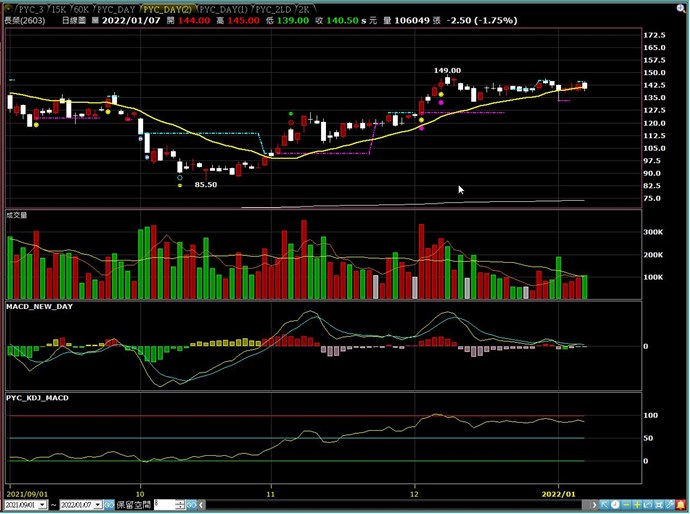This screenshot has height=514, width=690.
Task: Click the MACD_NEW_DAY indicator title
Action: 40,307
